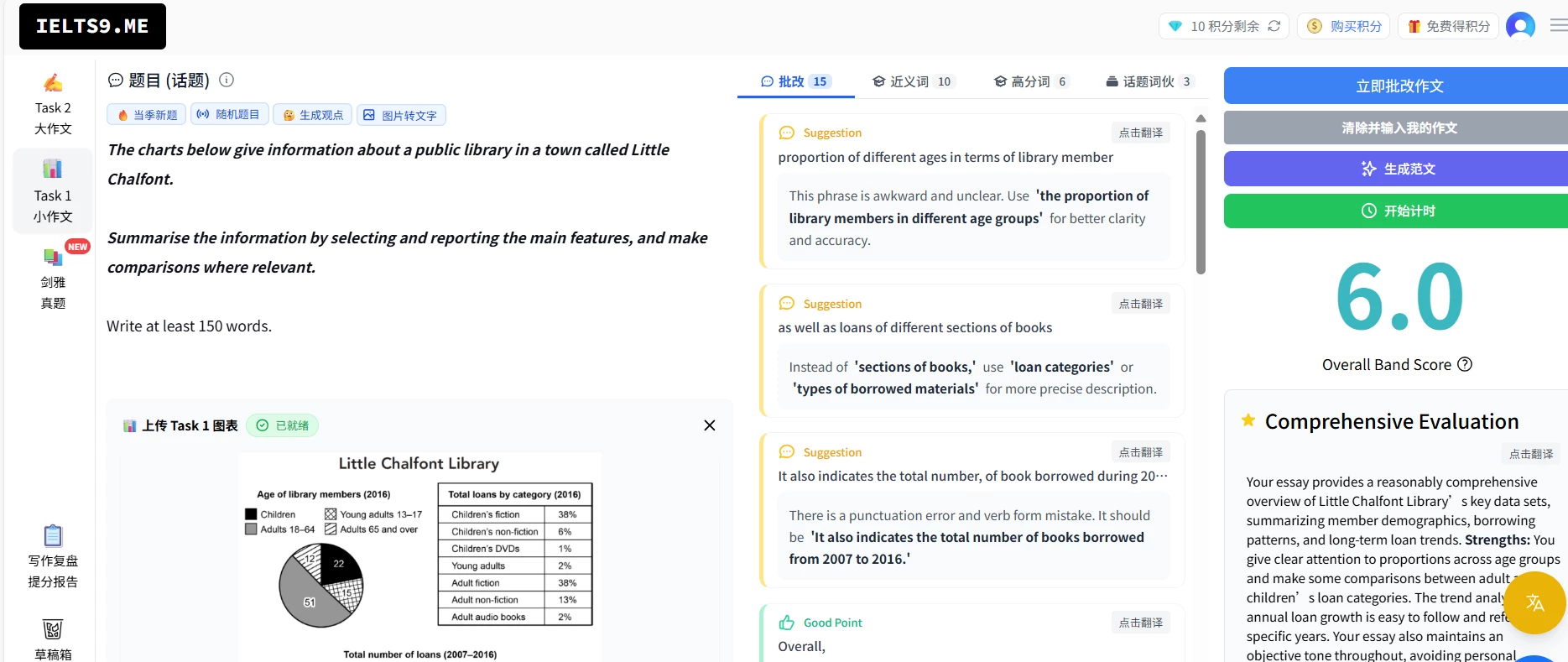This screenshot has width=1568, height=662.
Task: Open 剑雅真题 sidebar section
Action: (53, 258)
